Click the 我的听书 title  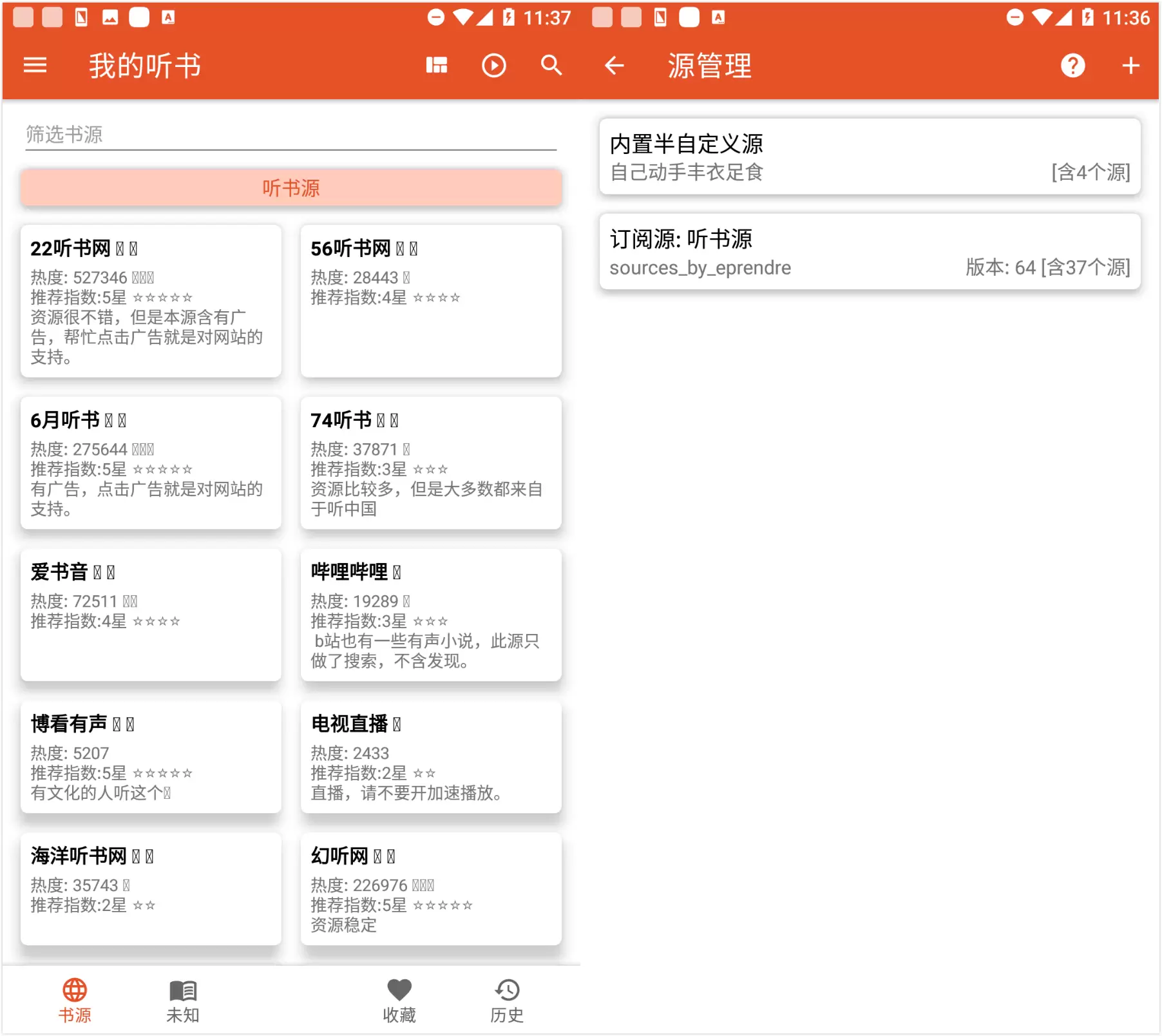pyautogui.click(x=145, y=66)
